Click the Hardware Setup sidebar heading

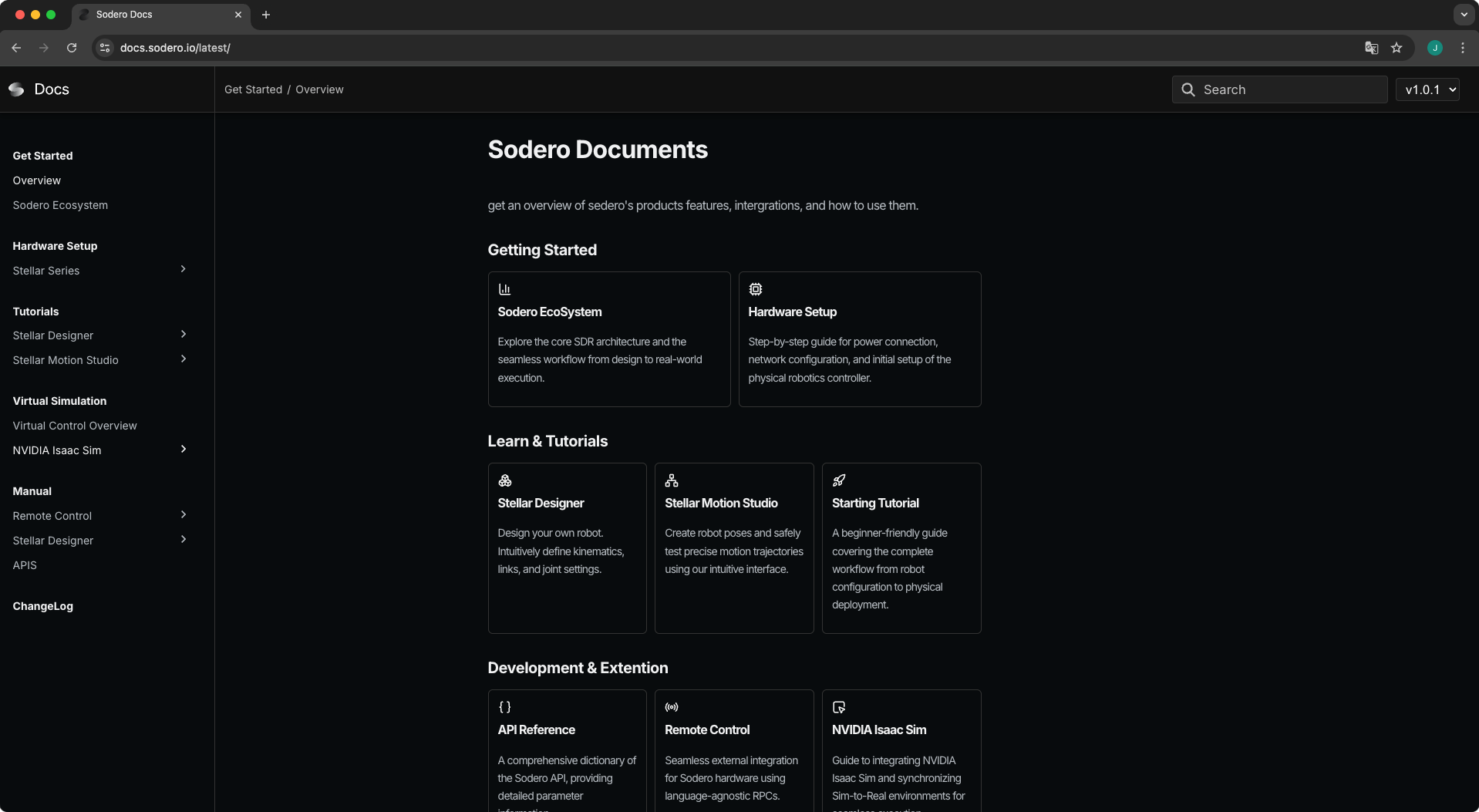pyautogui.click(x=55, y=246)
